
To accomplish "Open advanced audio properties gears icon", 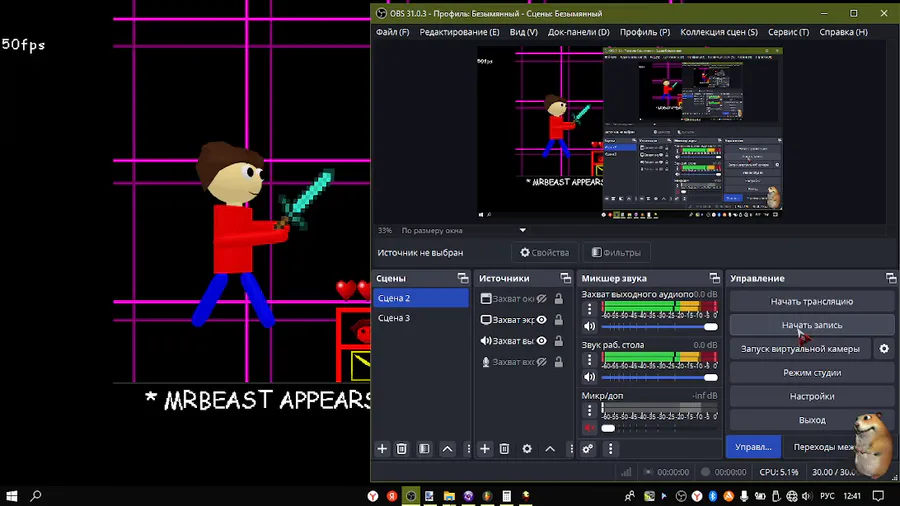I will (588, 449).
